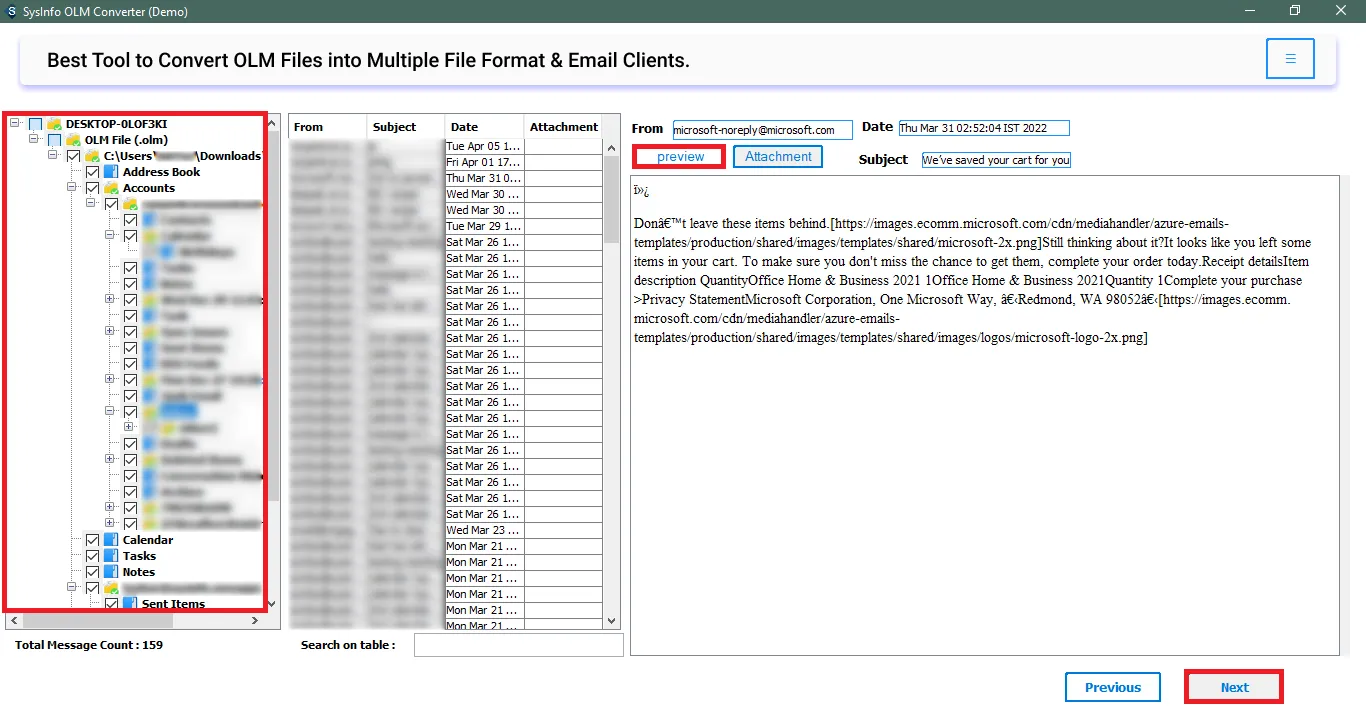Click the DESKTOP-0LOF3KI folder icon
1366x728 pixels.
click(x=54, y=124)
